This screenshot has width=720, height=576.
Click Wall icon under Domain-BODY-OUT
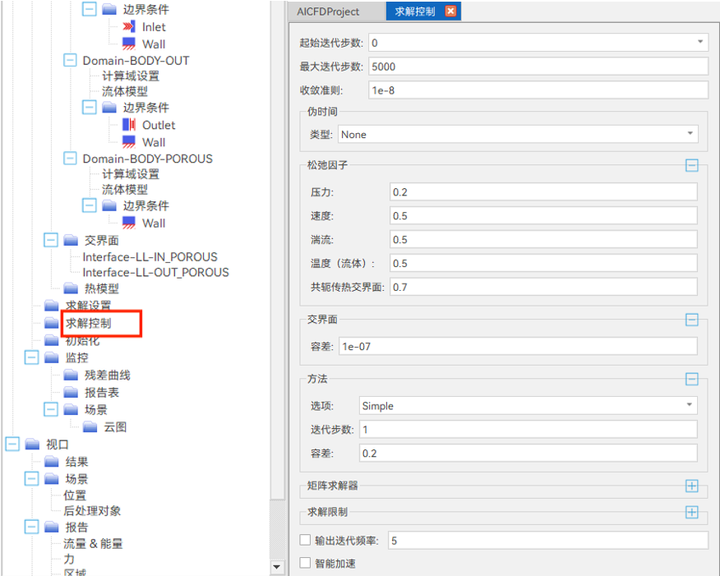[x=129, y=142]
